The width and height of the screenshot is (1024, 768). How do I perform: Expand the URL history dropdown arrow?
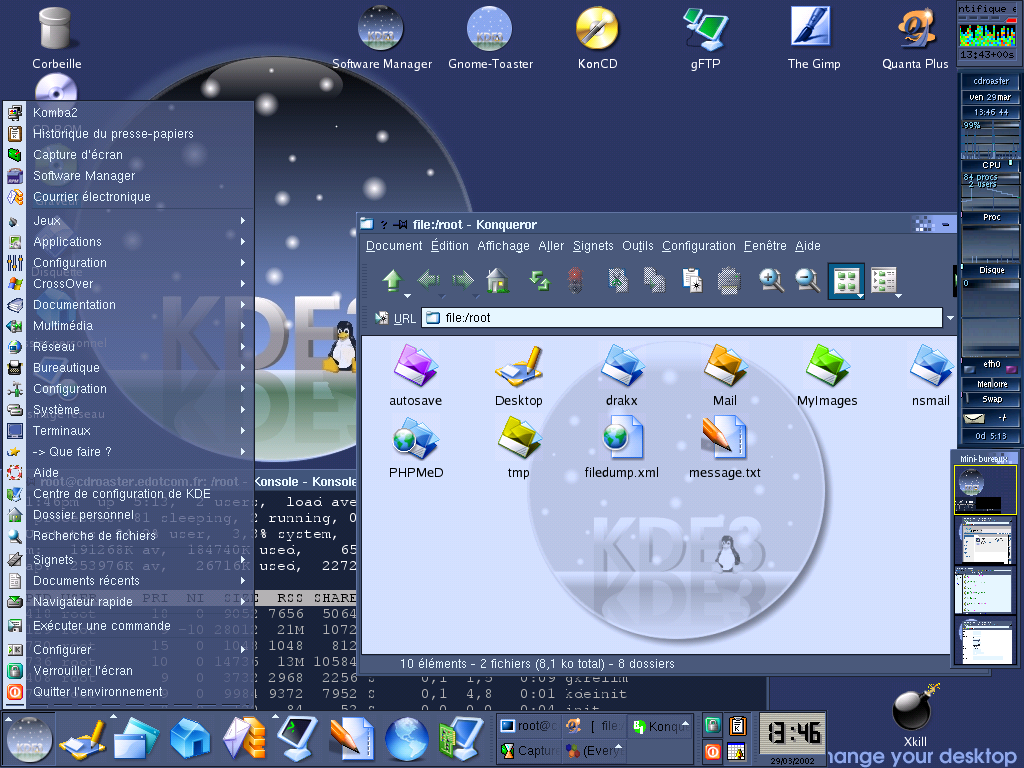tap(950, 318)
